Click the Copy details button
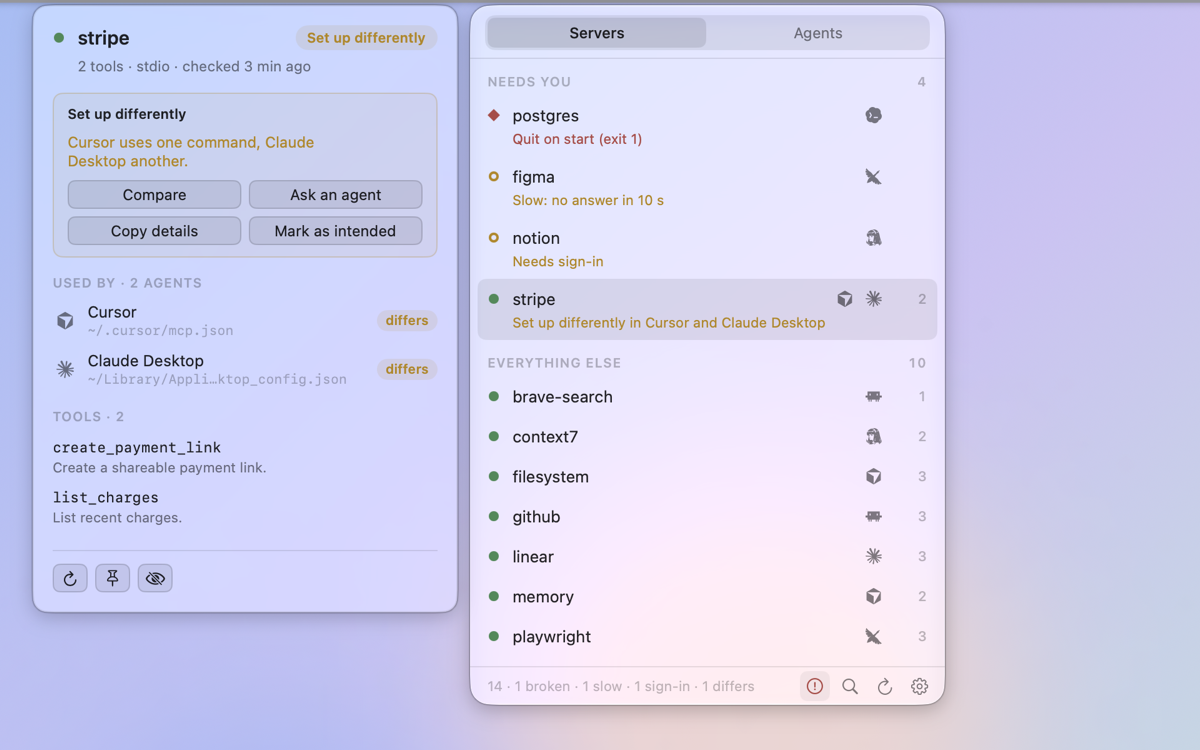1200x750 pixels. [x=154, y=231]
